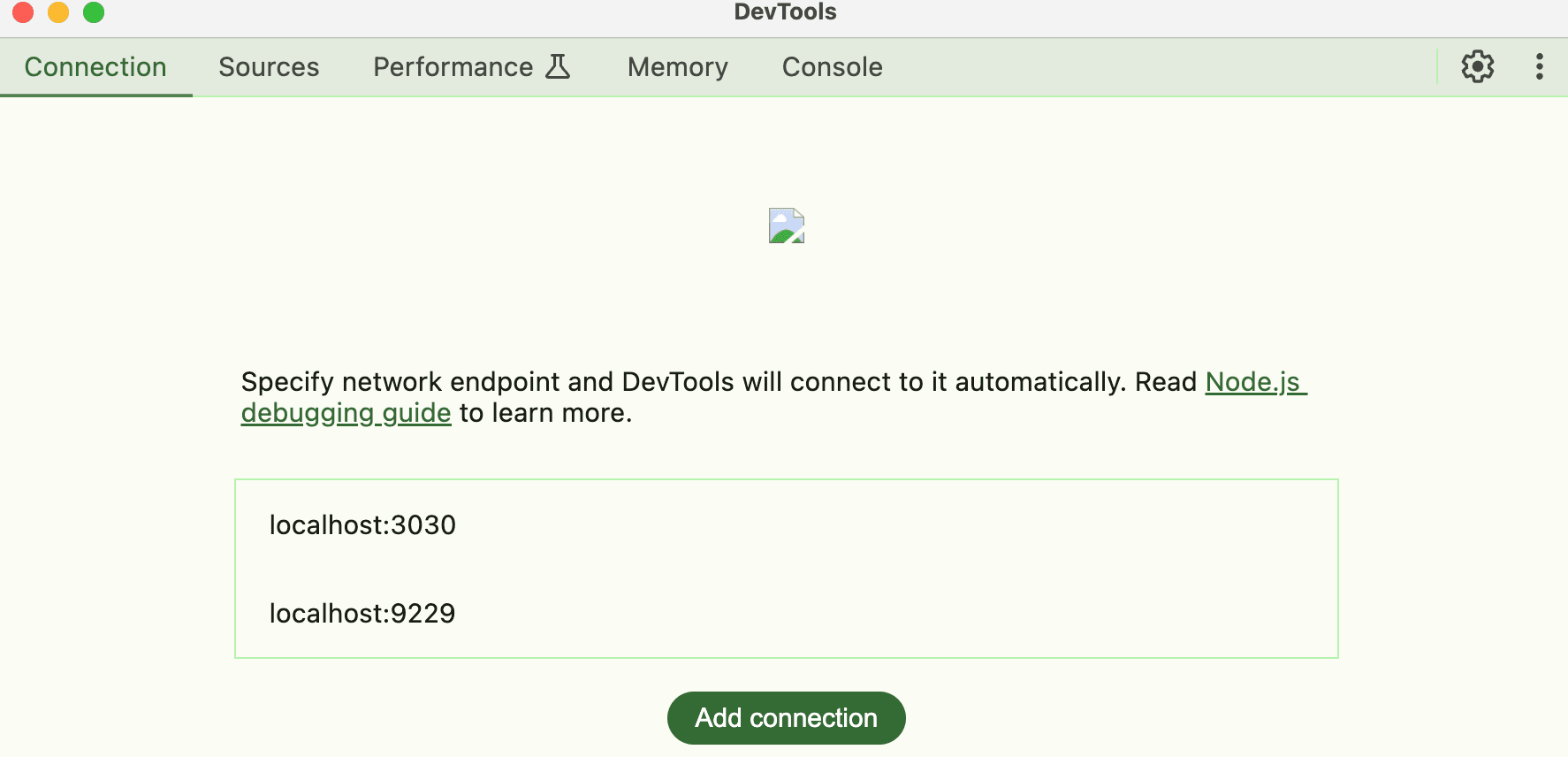Open DevTools settings gear
The image size is (1568, 757).
(1477, 67)
